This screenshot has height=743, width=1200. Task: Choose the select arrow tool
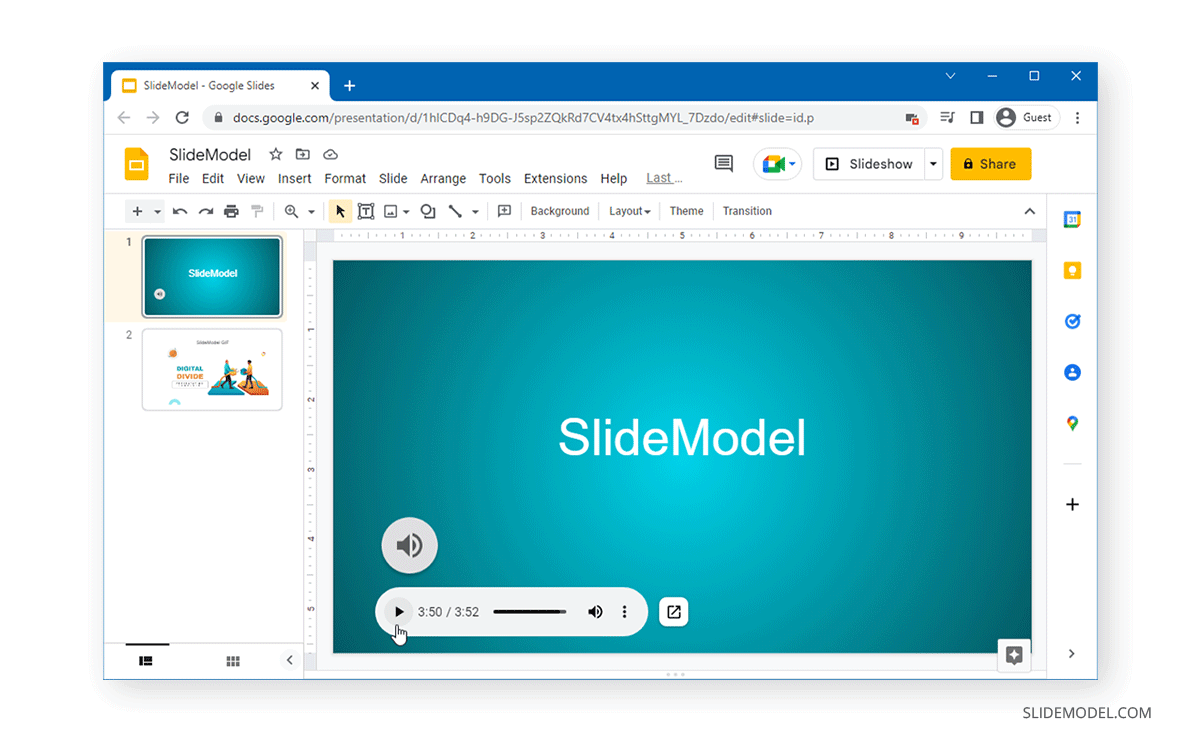pyautogui.click(x=340, y=211)
